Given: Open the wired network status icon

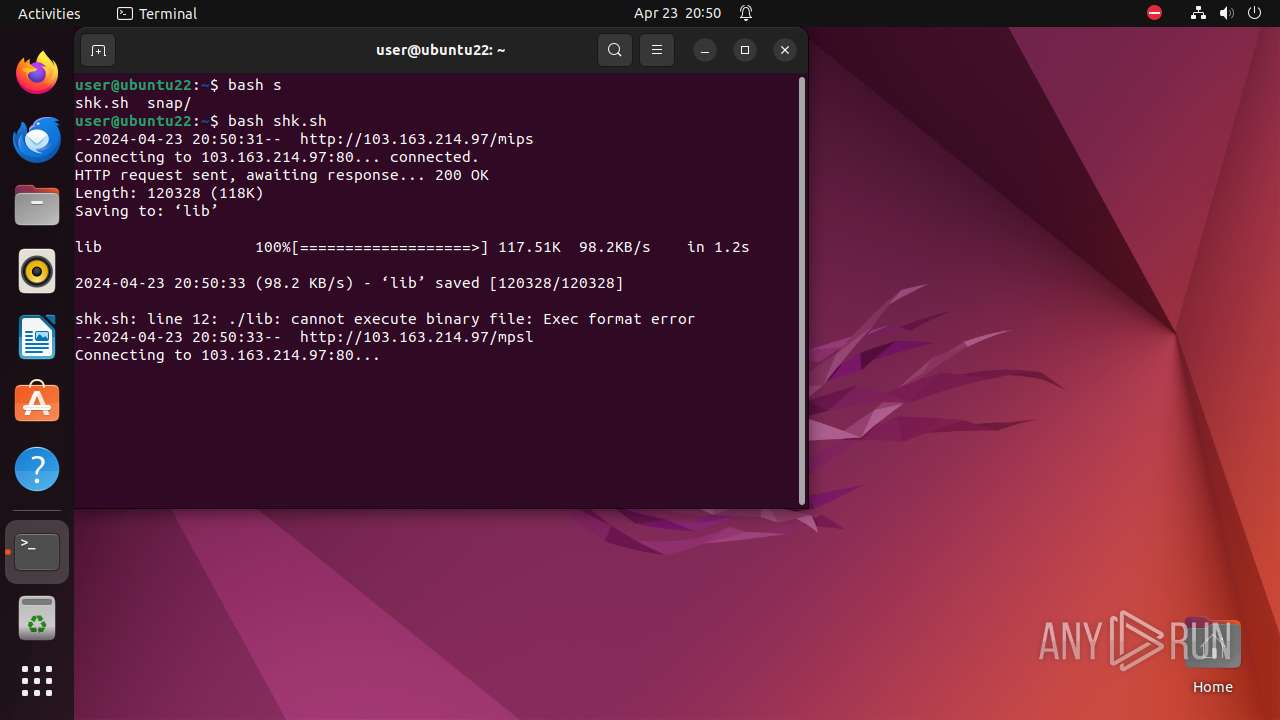Looking at the screenshot, I should coord(1199,13).
